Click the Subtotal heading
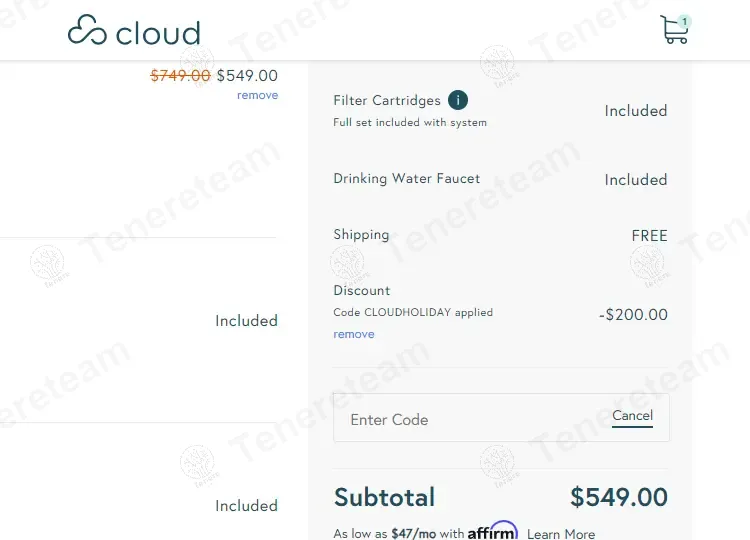This screenshot has width=750, height=540. [x=384, y=498]
